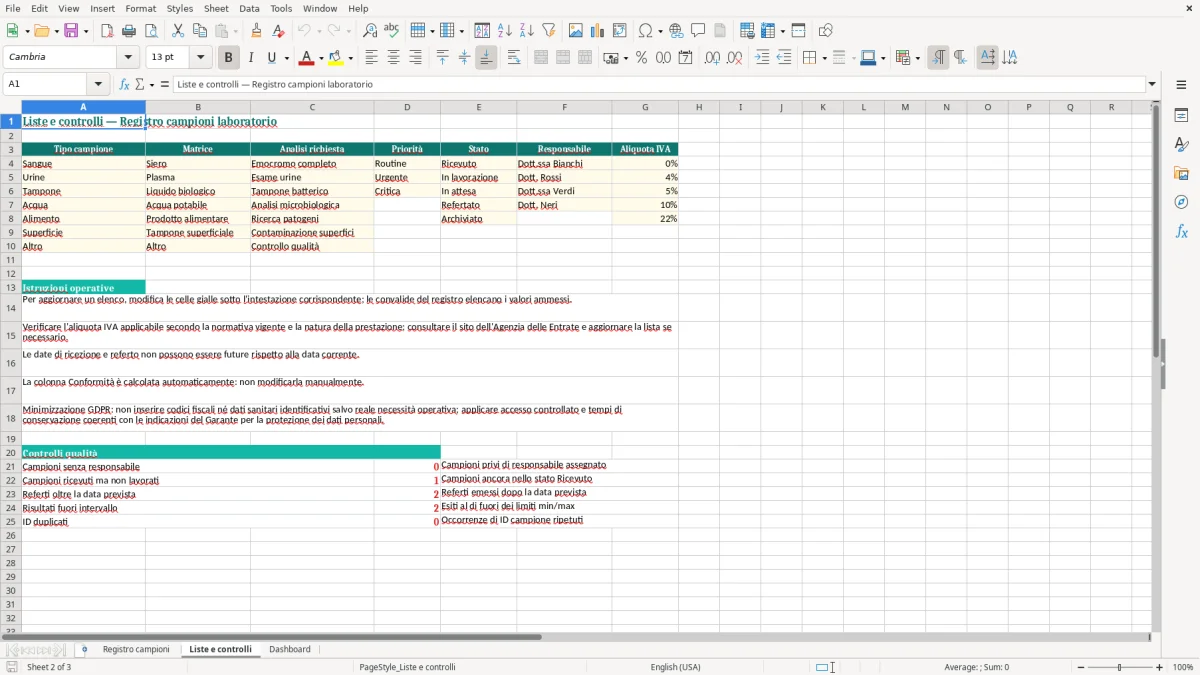The height and width of the screenshot is (675, 1200).
Task: Click the zoom slider in the status bar
Action: (x=1119, y=667)
